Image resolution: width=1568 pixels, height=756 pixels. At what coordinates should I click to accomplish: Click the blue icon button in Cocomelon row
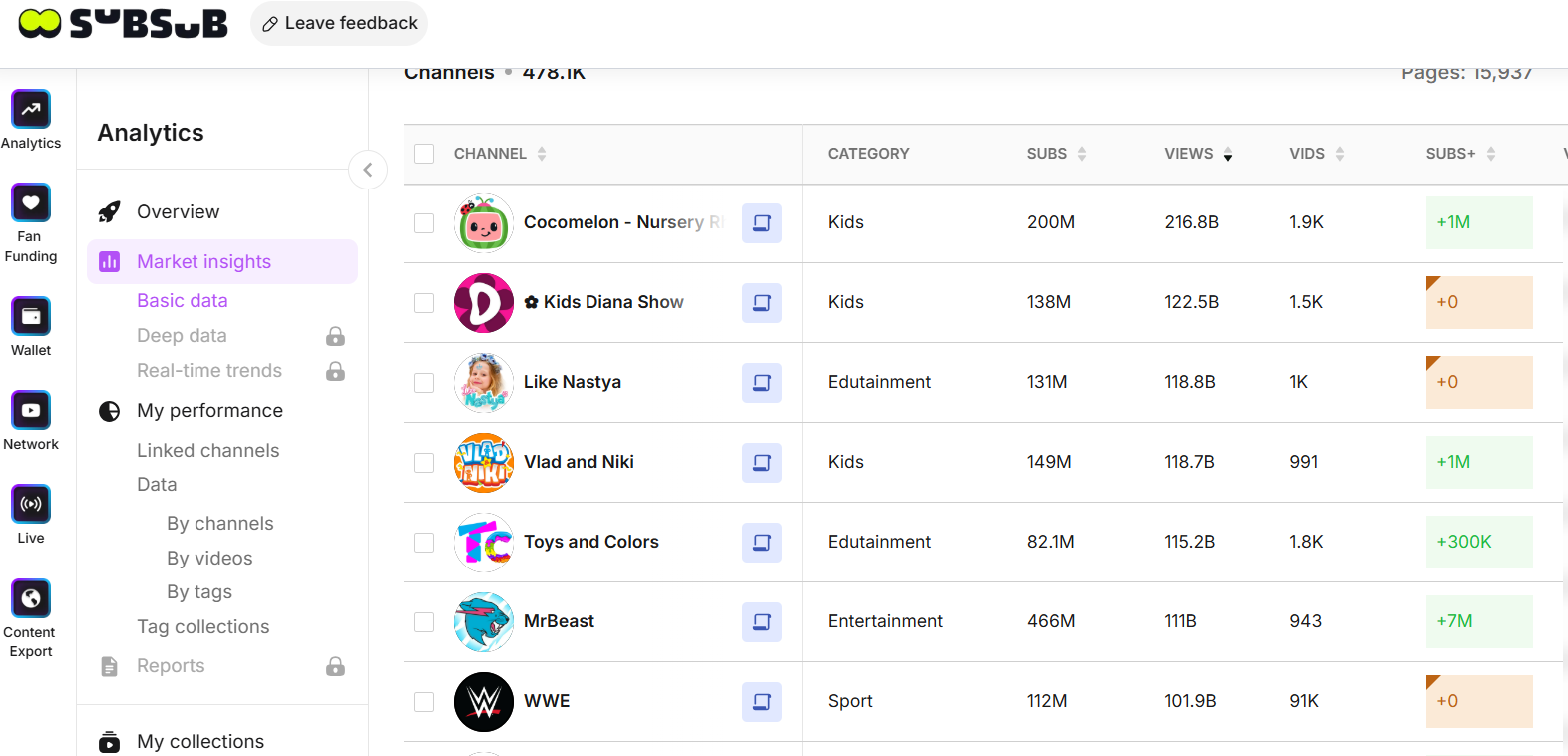click(x=762, y=223)
